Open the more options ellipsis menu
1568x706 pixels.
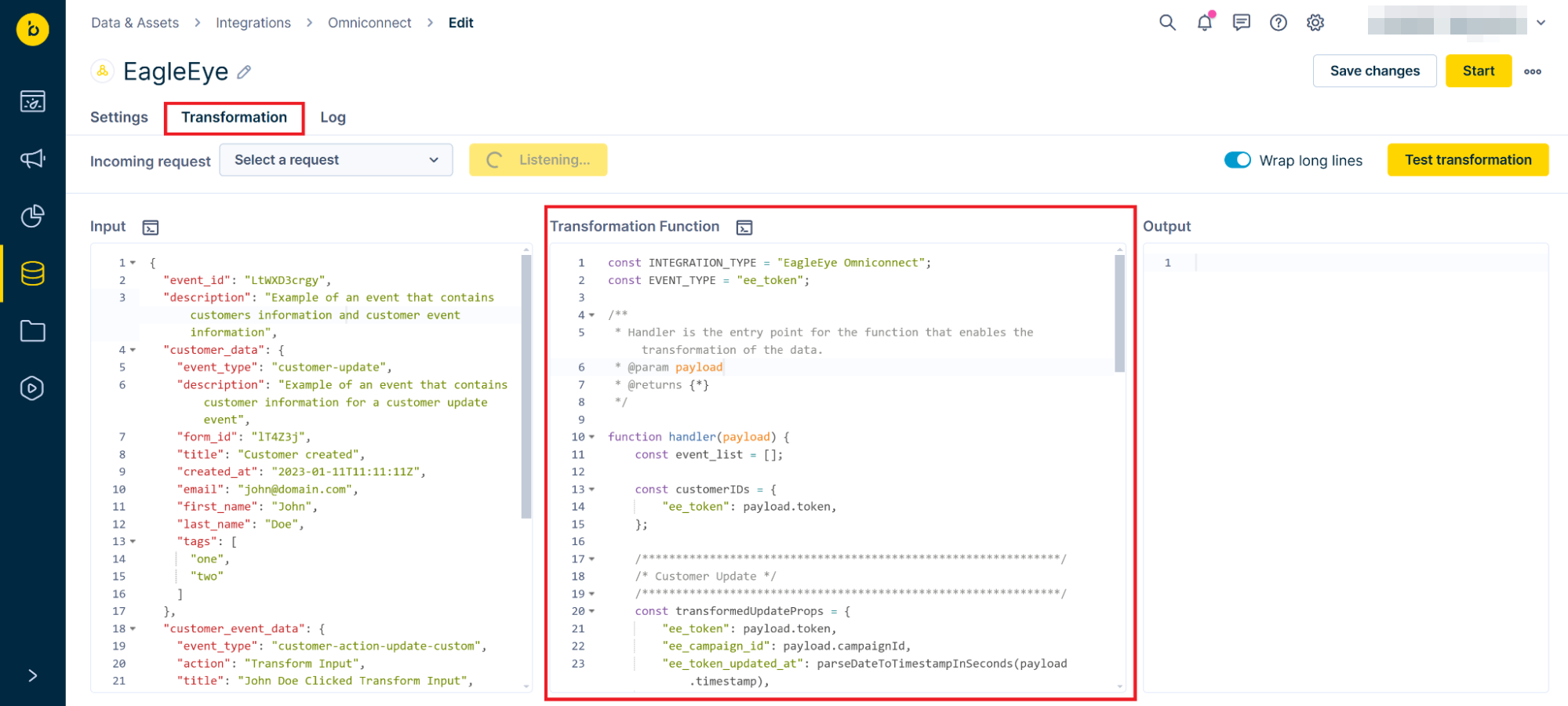1533,71
